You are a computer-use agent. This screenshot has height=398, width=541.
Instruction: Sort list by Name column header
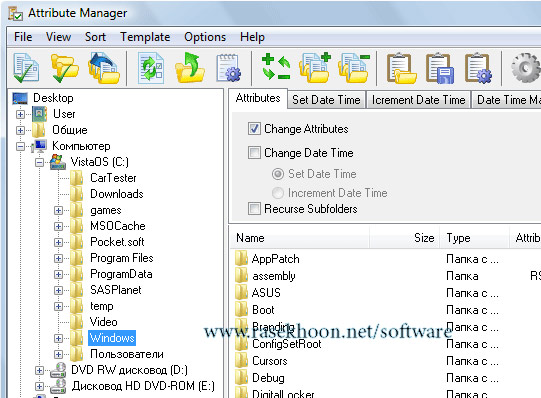(300, 238)
